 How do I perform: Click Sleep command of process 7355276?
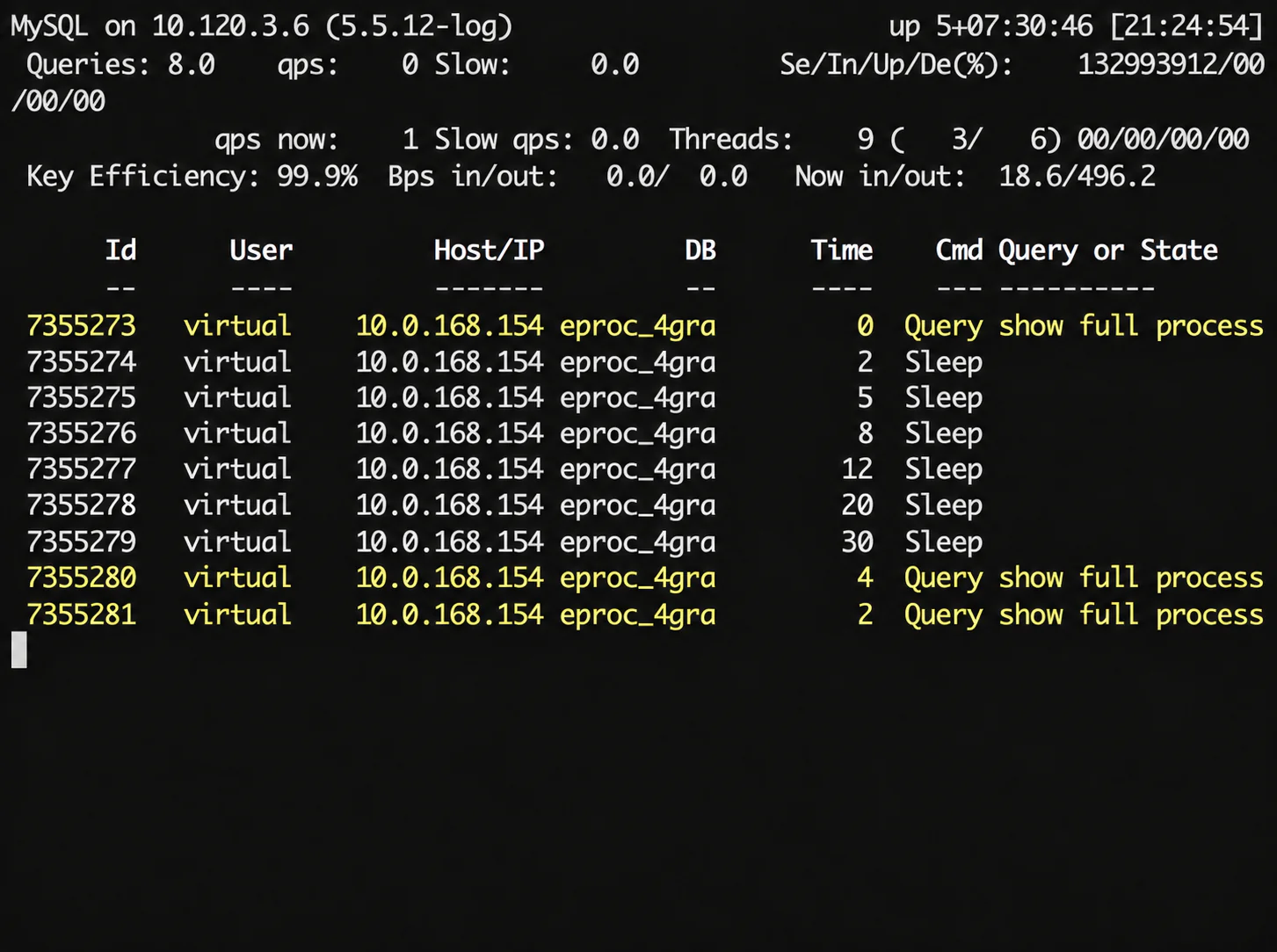click(943, 433)
